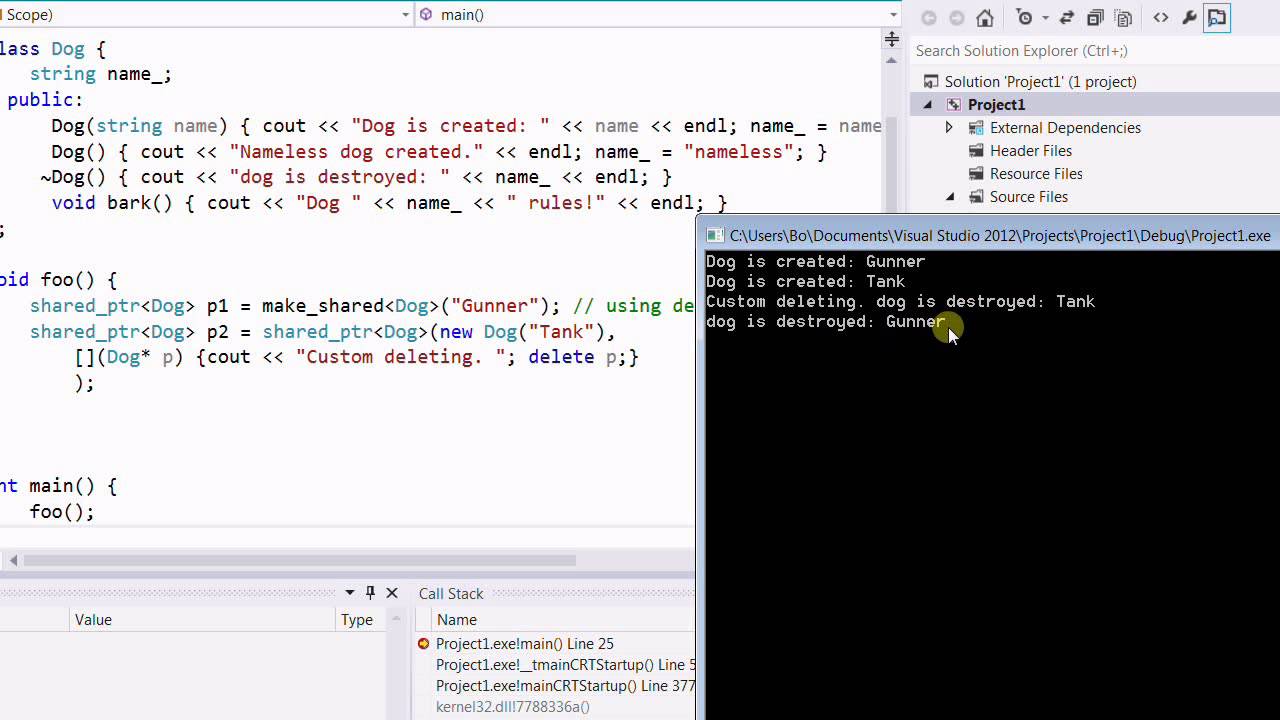1280x720 pixels.
Task: Click 'Dog is created: Gunner' console line
Action: (x=815, y=262)
